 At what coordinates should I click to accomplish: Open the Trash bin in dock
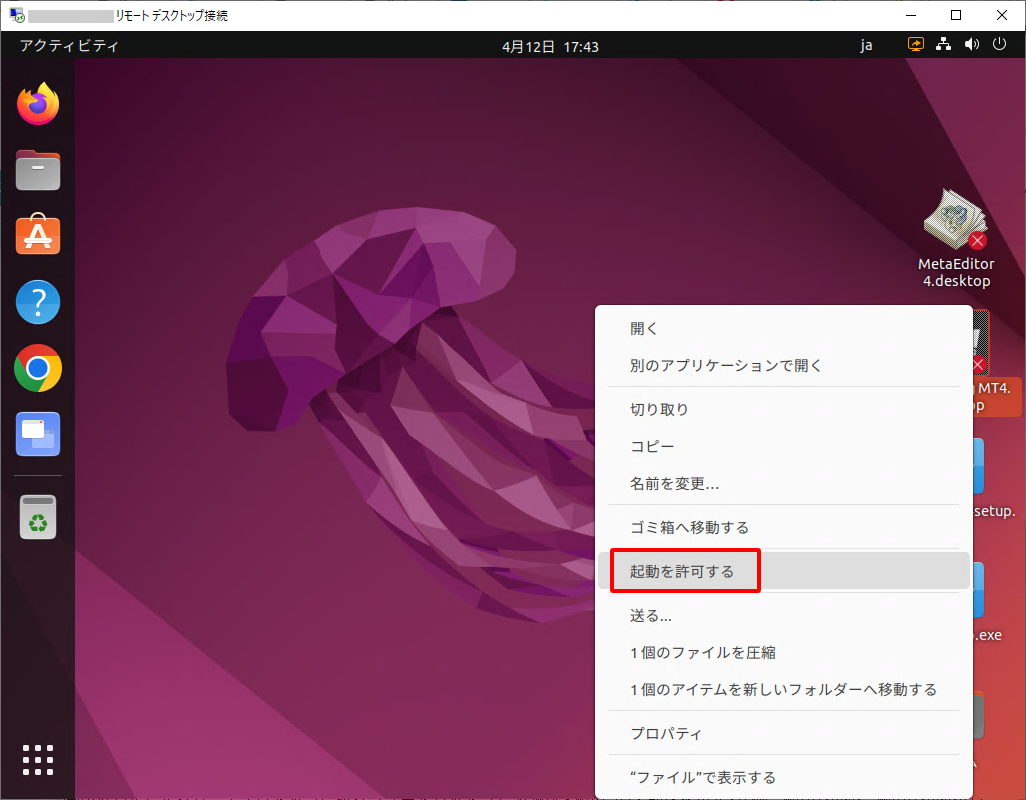click(x=38, y=517)
